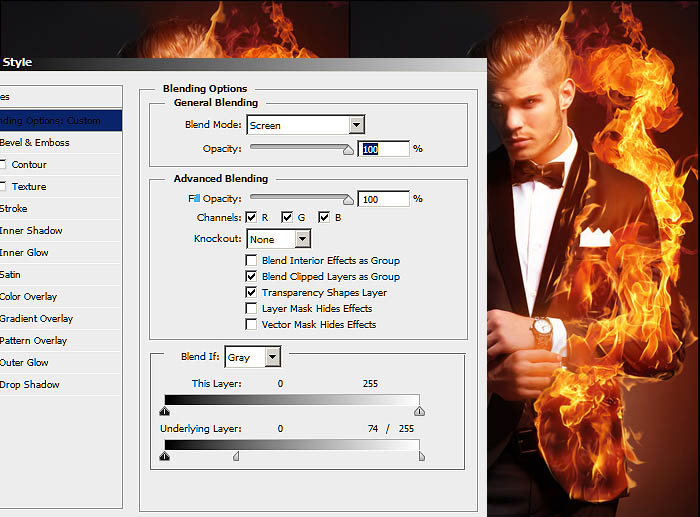
Task: Toggle the Texture checkbox
Action: [3, 186]
